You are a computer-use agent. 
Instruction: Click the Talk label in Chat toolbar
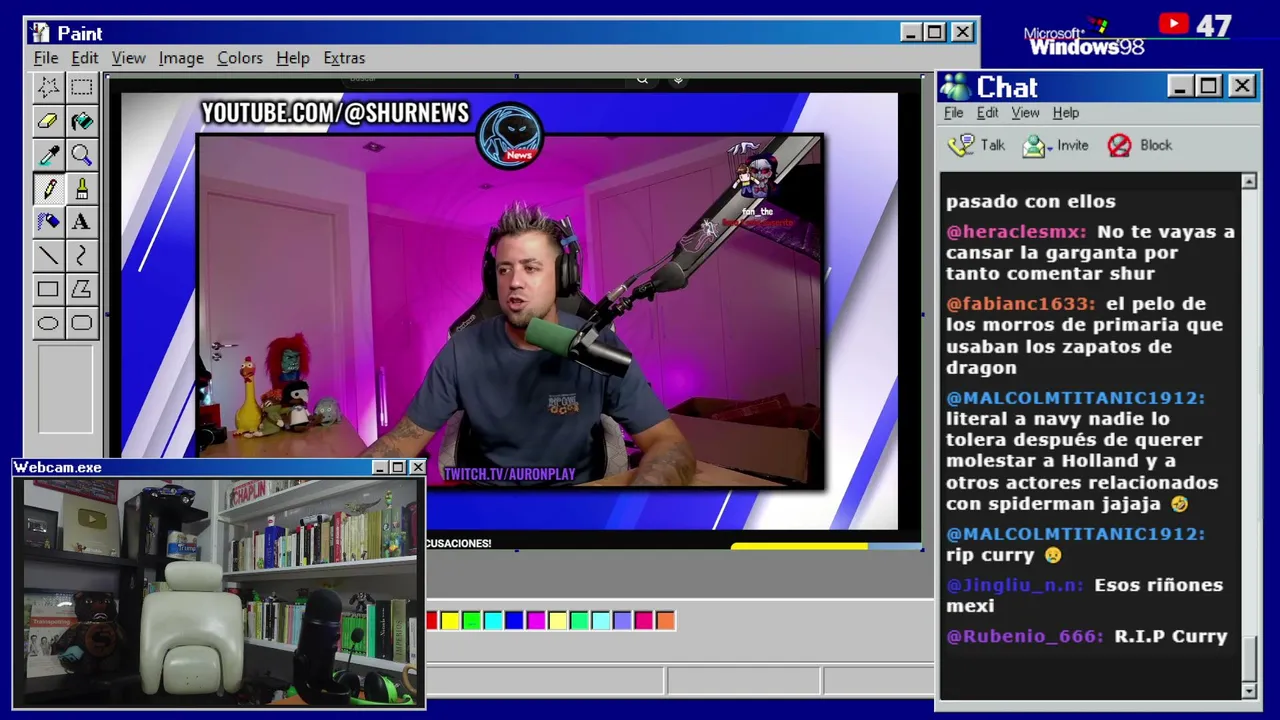tap(993, 146)
